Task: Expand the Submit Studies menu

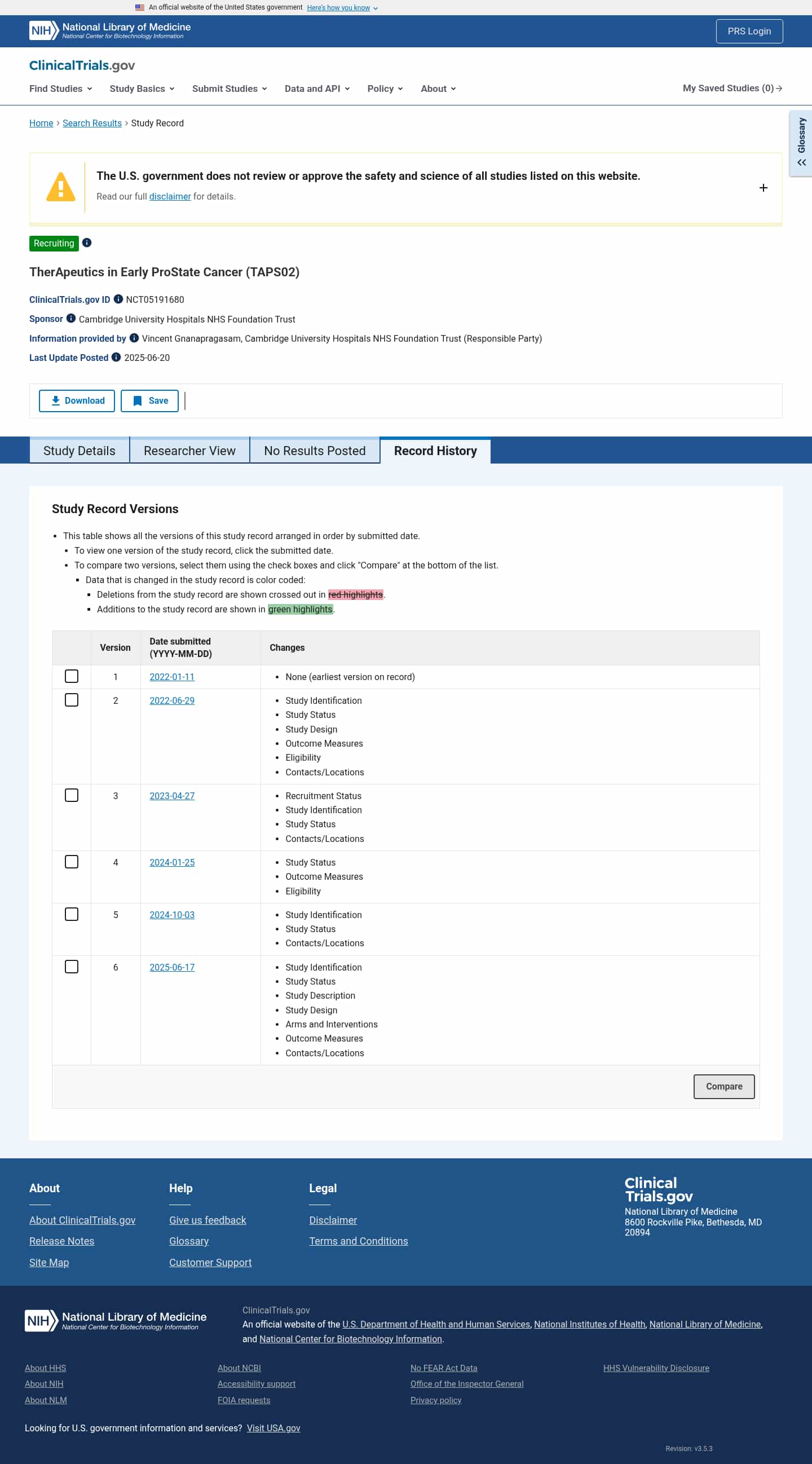Action: [230, 89]
